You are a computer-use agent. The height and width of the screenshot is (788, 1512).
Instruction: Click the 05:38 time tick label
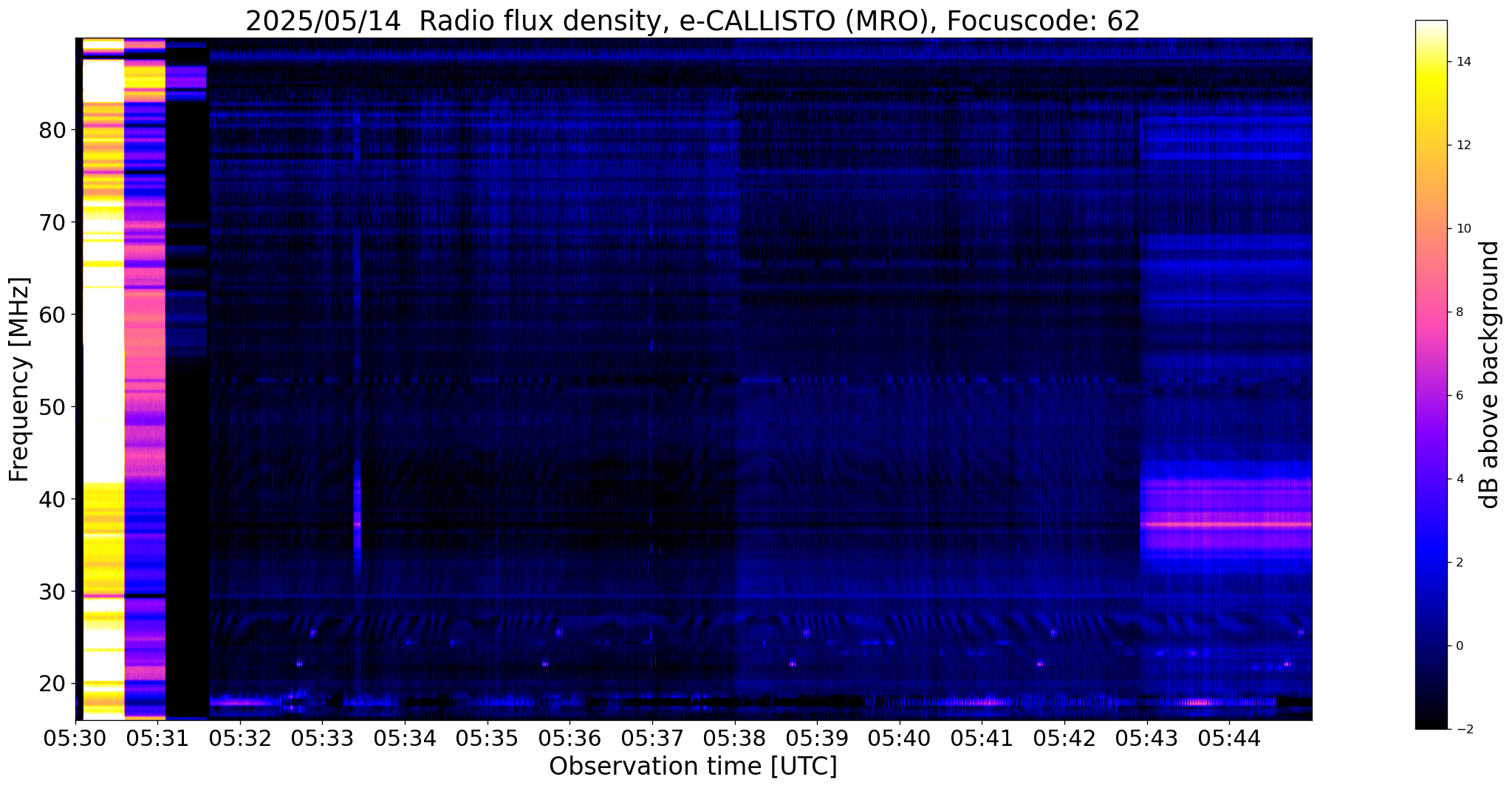click(735, 737)
